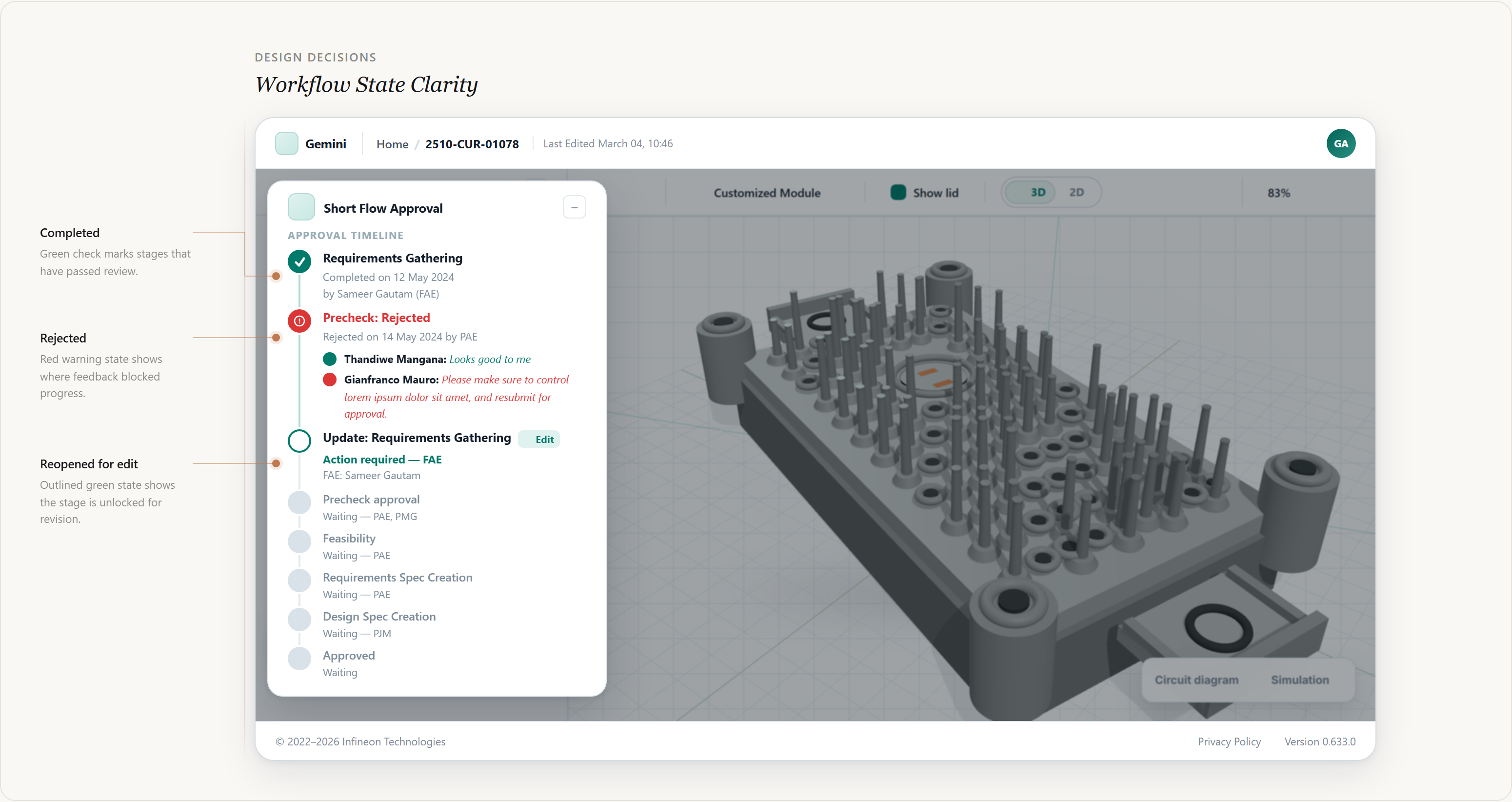Click the green dot beside Thandiwe Mangana

[330, 360]
